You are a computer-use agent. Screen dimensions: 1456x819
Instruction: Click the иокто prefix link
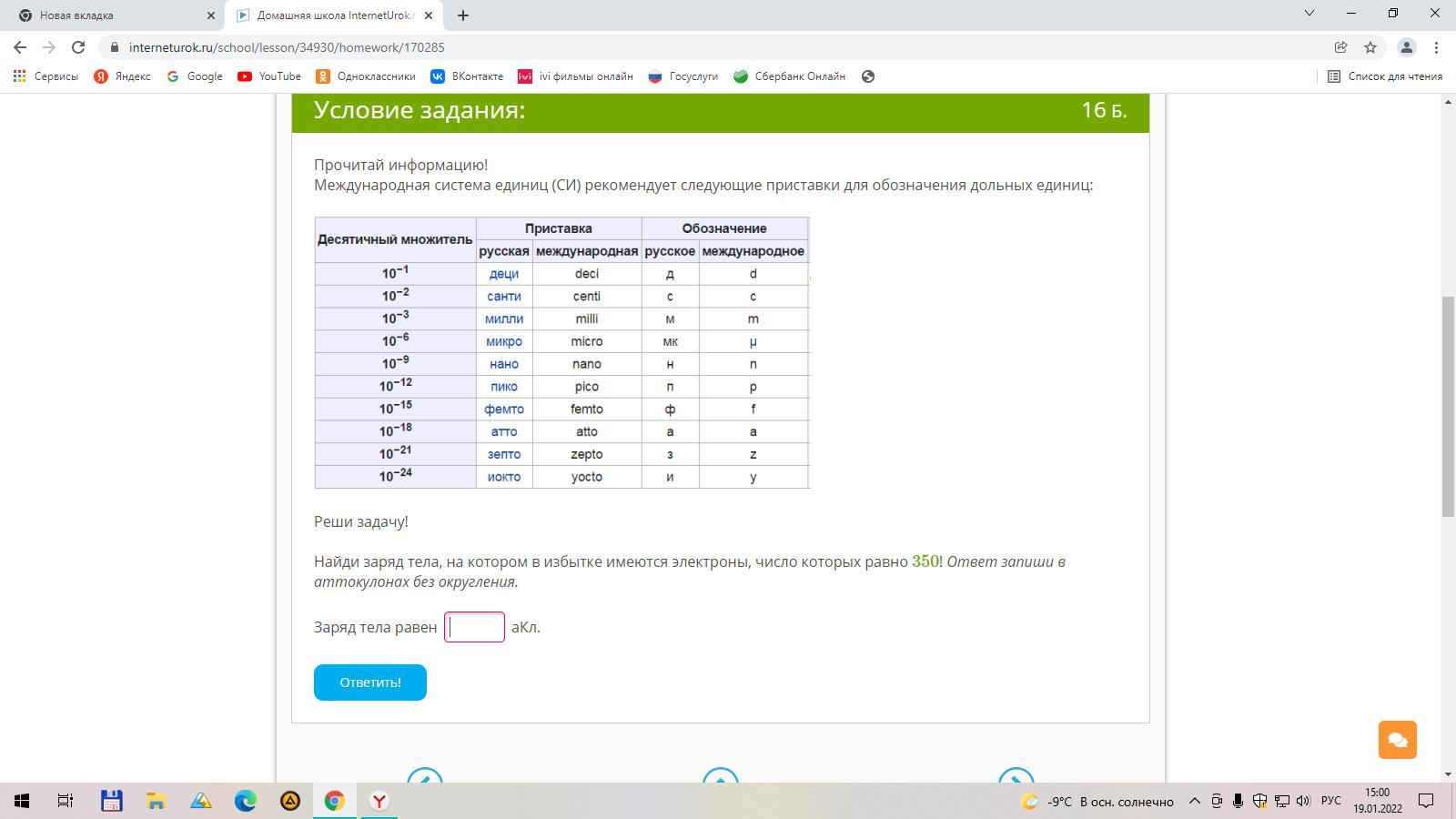click(x=503, y=477)
